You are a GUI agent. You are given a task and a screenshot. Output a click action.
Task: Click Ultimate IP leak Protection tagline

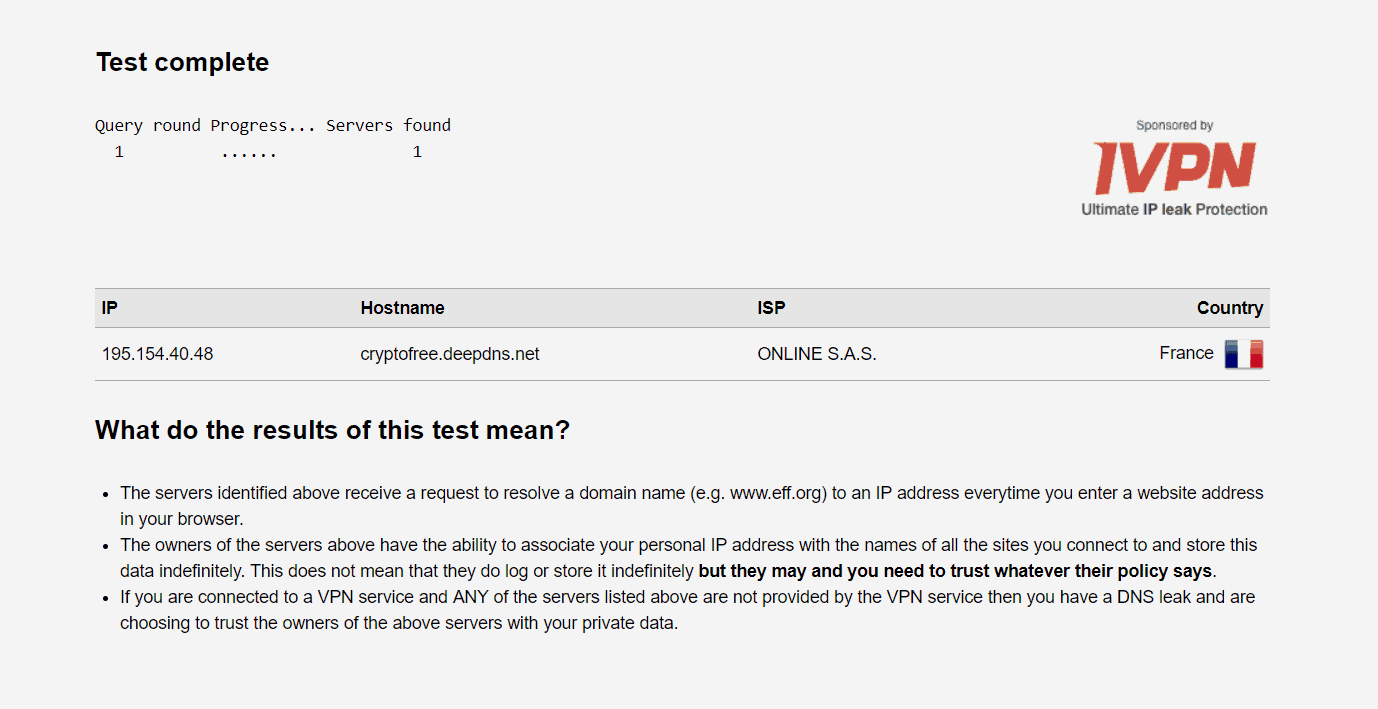(x=1174, y=209)
